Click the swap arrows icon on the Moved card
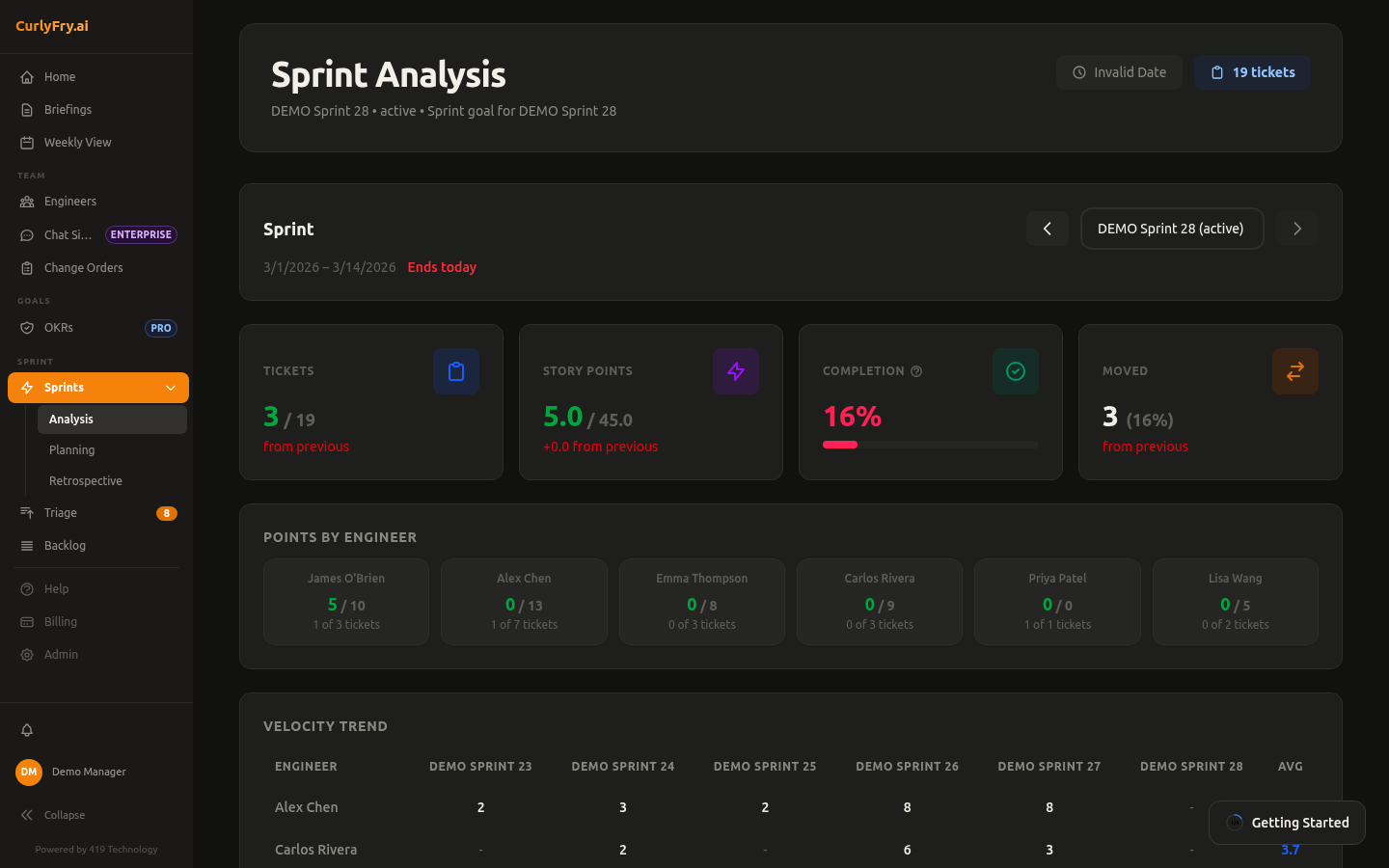The width and height of the screenshot is (1389, 868). [1295, 371]
